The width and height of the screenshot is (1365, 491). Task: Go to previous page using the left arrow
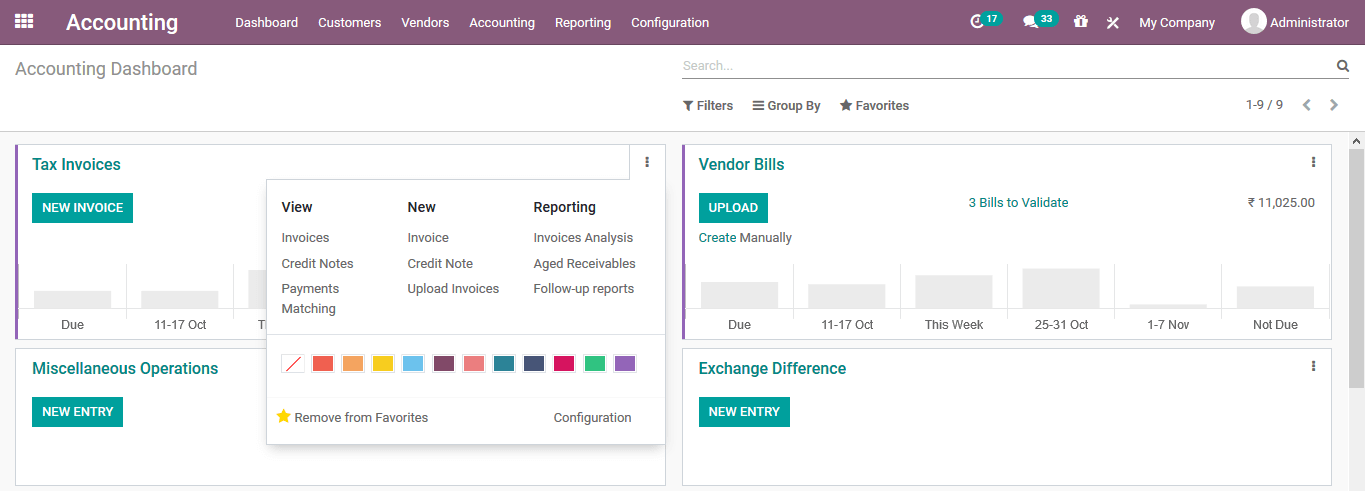click(x=1306, y=105)
